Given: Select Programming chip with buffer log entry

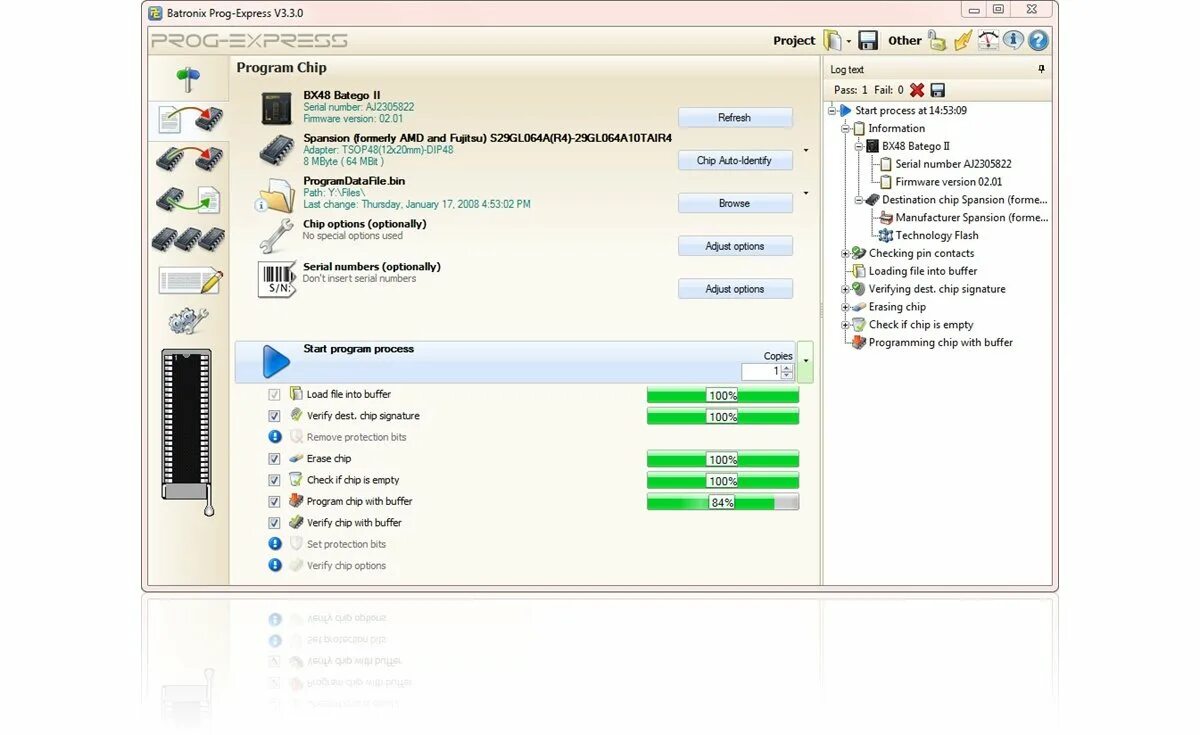Looking at the screenshot, I should 940,343.
